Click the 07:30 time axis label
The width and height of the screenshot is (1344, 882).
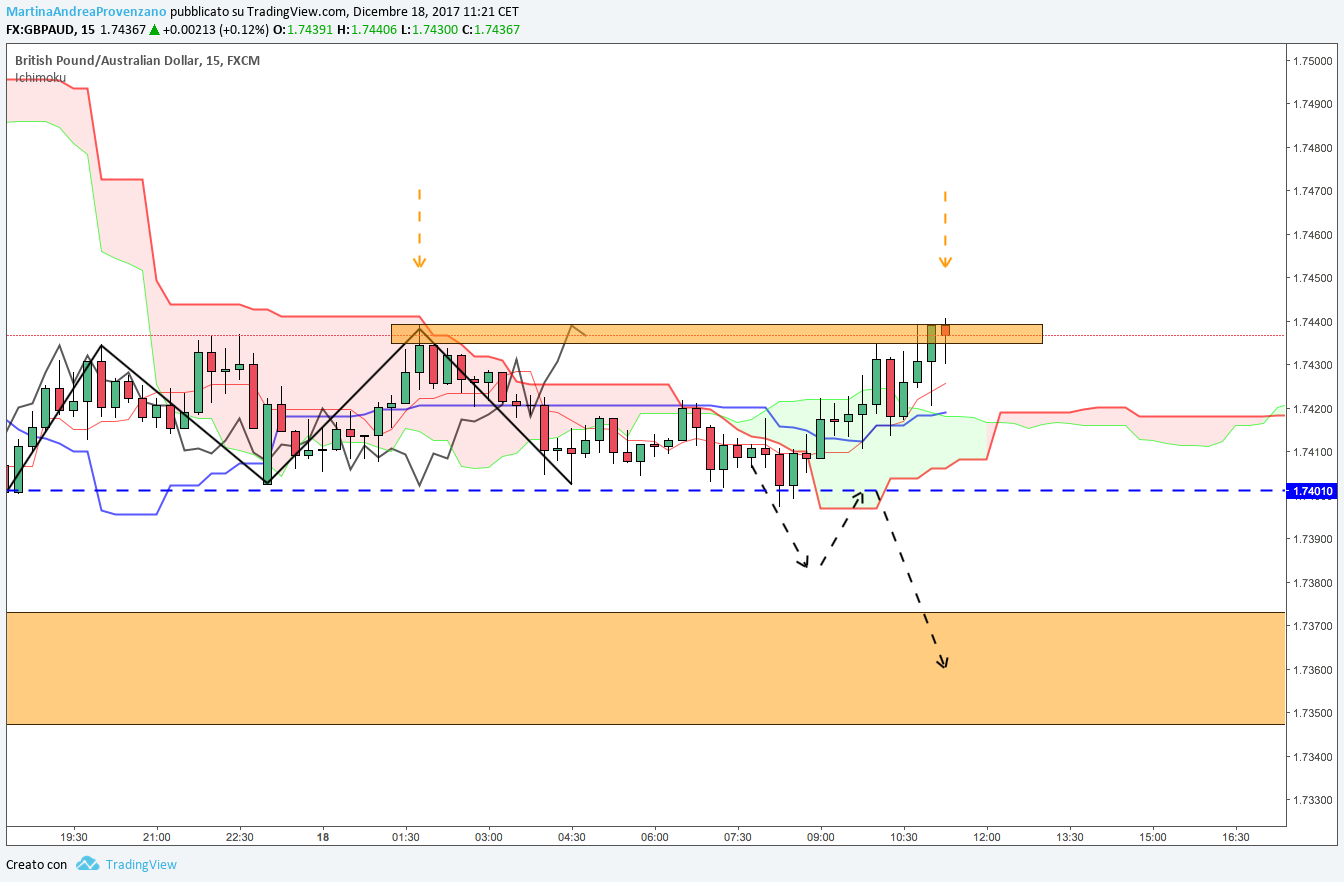point(737,837)
